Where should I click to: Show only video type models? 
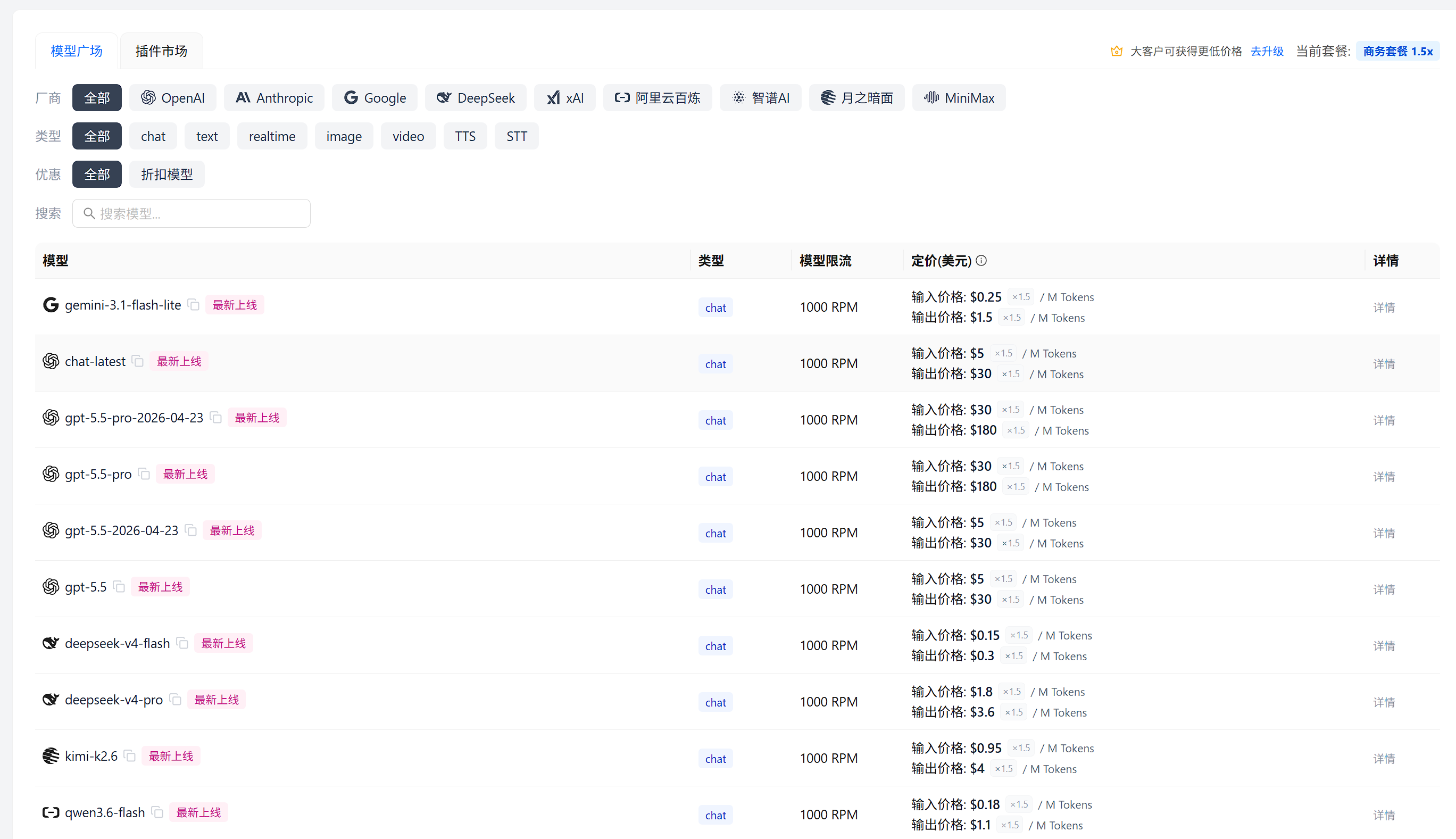409,137
